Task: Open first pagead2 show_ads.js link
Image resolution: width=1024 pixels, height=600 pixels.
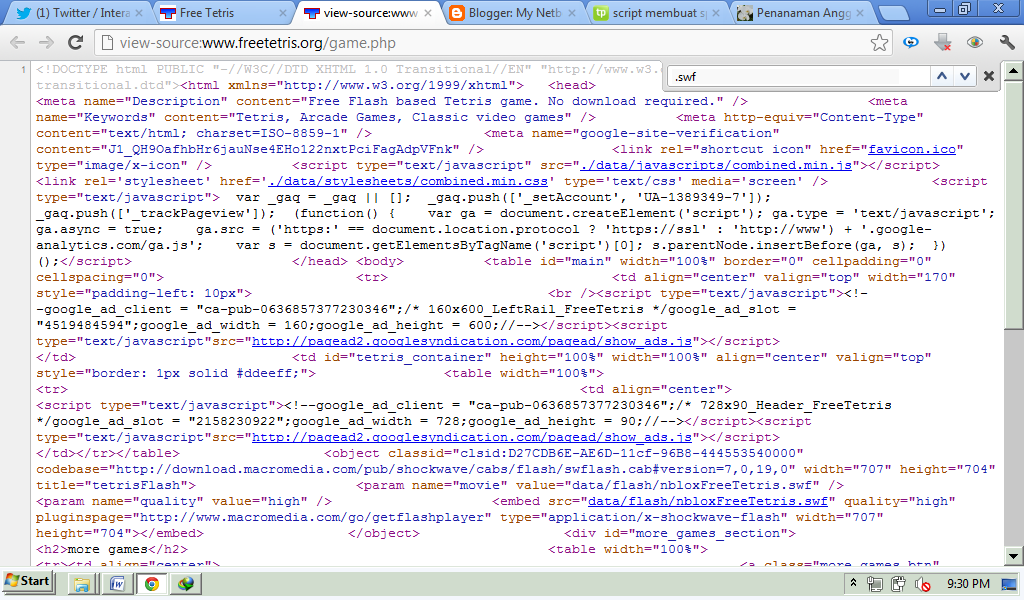Action: point(472,341)
